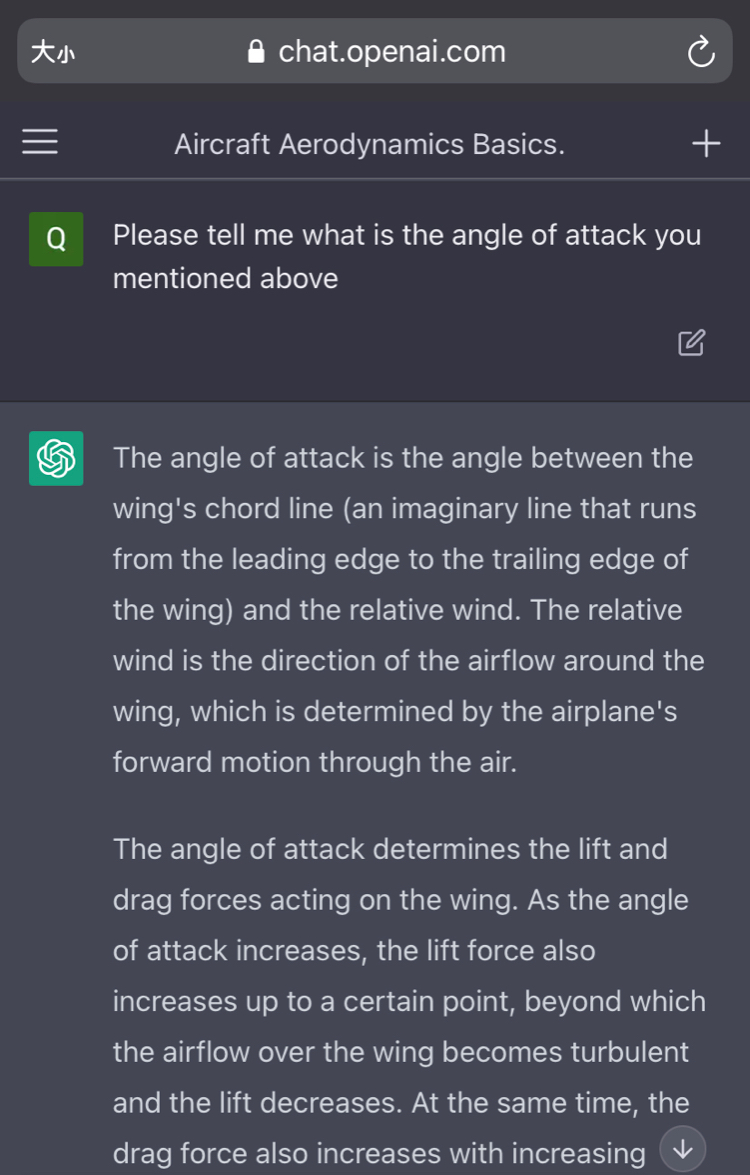Tap the line 'forward motion through the air'
The width and height of the screenshot is (750, 1175).
pos(315,762)
